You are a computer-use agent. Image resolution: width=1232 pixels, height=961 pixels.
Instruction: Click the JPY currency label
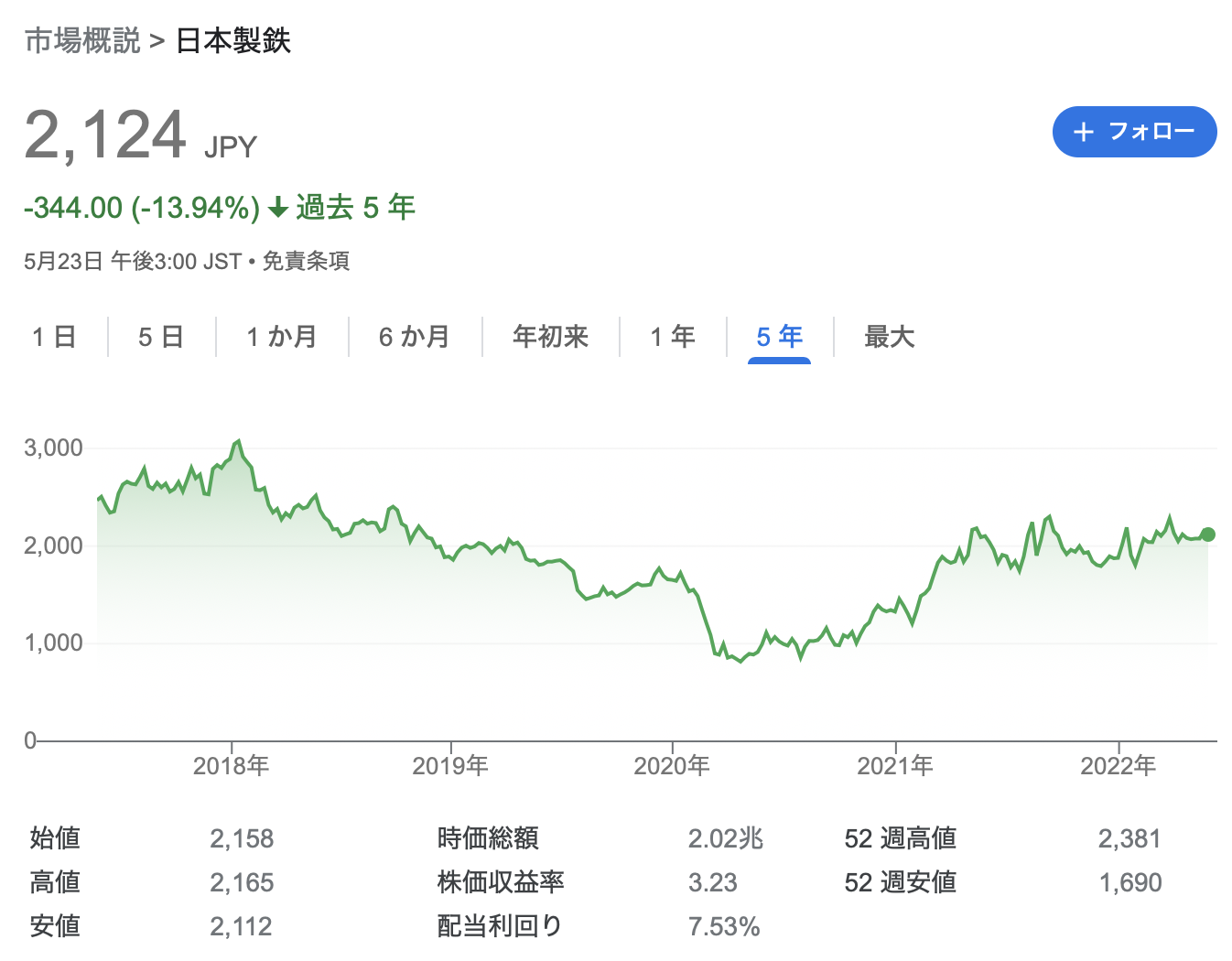231,147
